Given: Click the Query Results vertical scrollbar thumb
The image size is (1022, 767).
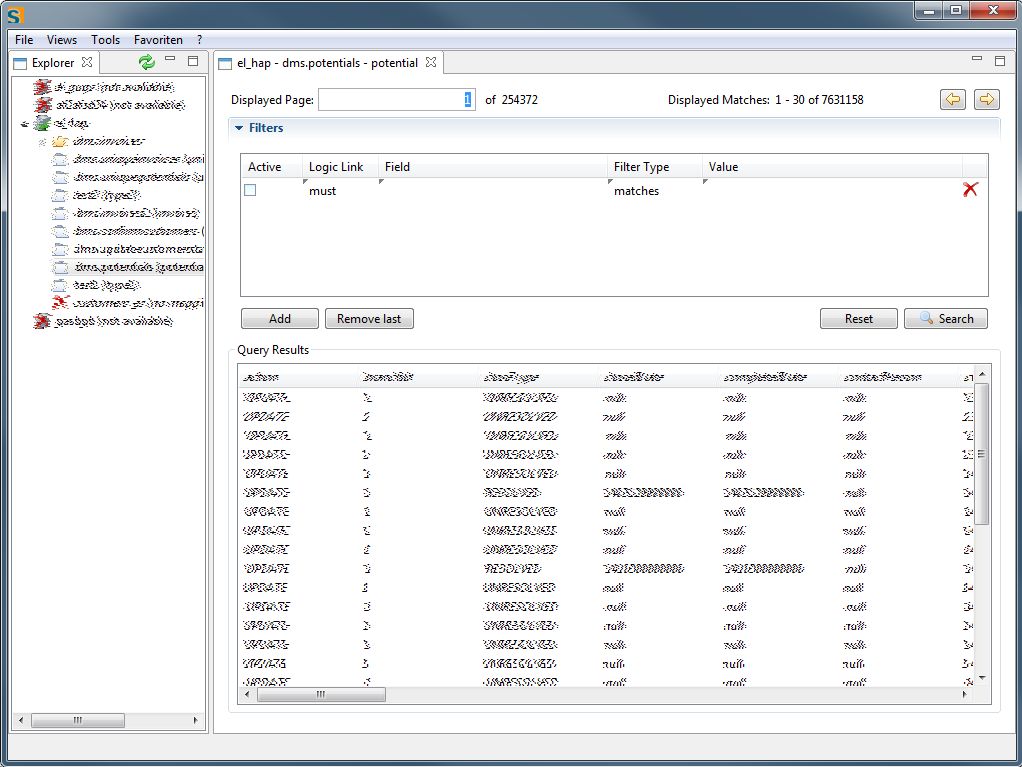Looking at the screenshot, I should pos(982,454).
